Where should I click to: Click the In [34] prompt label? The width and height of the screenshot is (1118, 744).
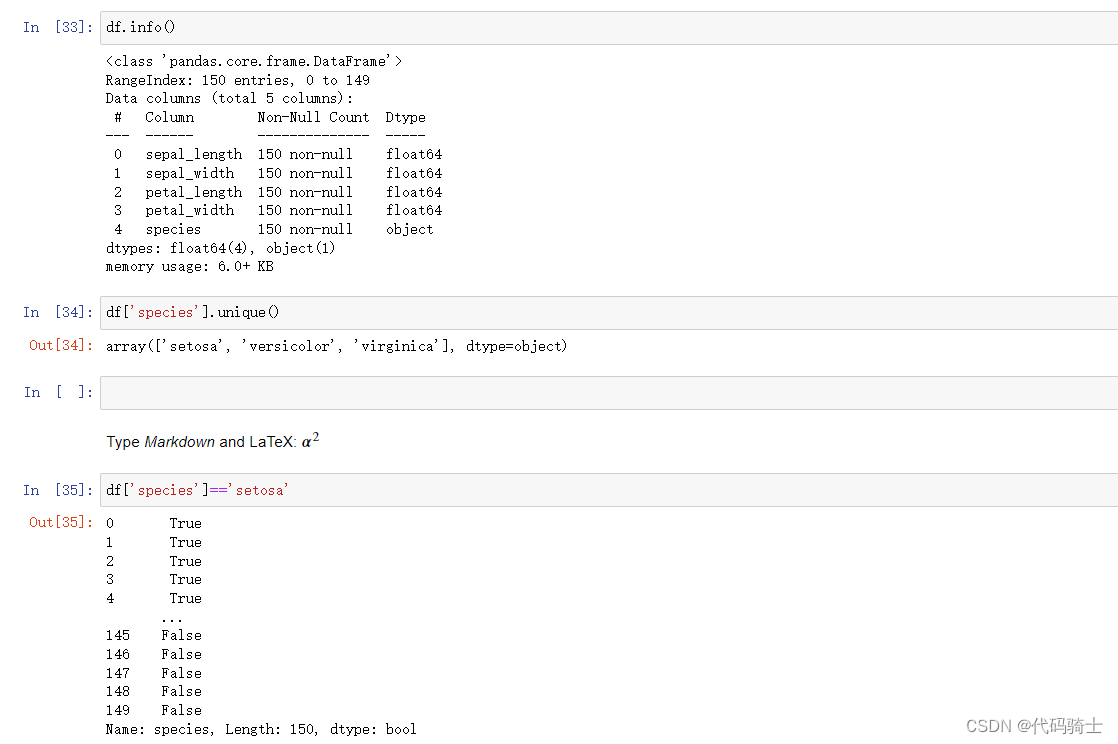pos(58,312)
